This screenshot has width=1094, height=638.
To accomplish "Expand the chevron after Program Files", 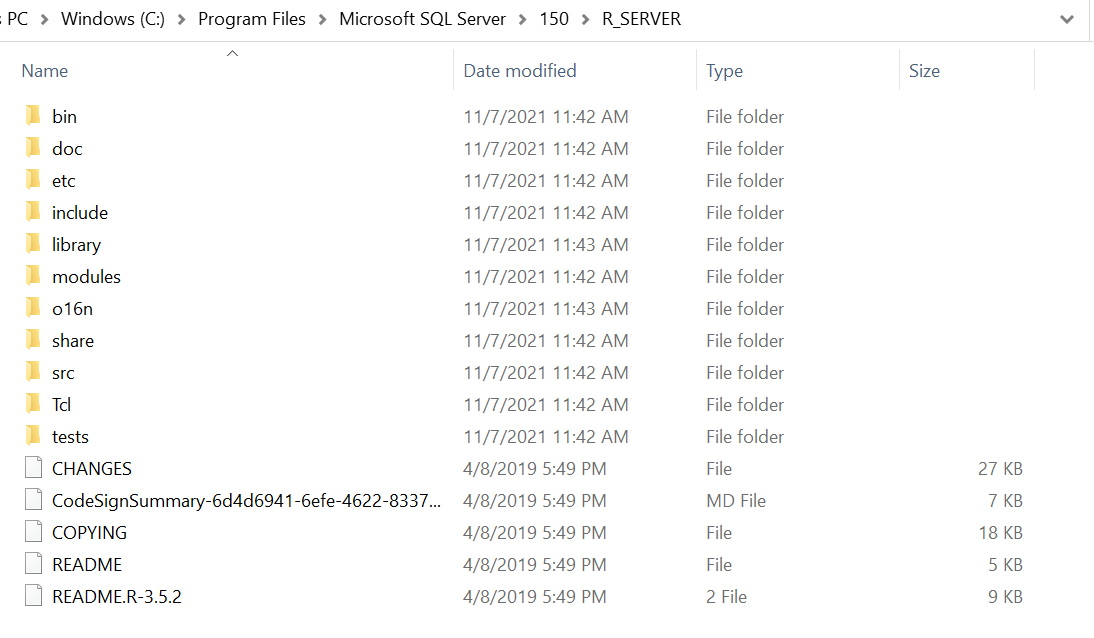I will pyautogui.click(x=322, y=20).
